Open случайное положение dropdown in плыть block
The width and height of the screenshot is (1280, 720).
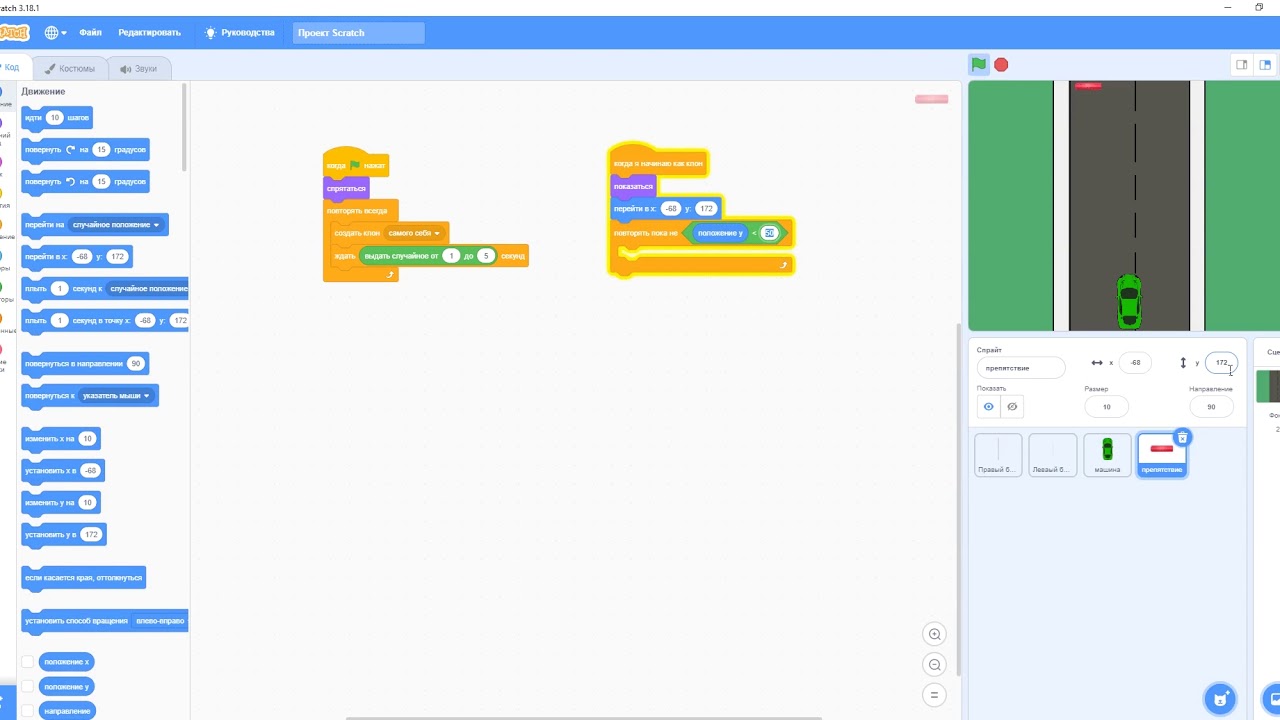tap(147, 289)
